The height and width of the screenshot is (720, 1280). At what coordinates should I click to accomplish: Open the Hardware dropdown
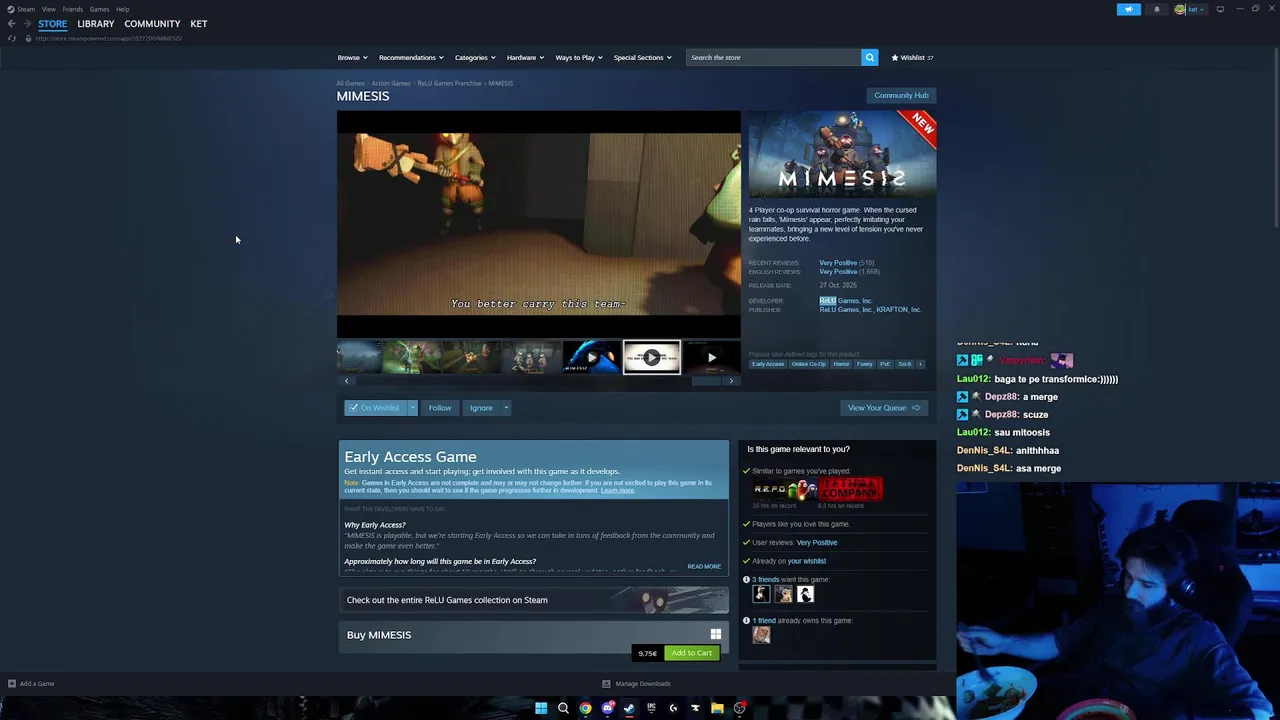tap(525, 58)
